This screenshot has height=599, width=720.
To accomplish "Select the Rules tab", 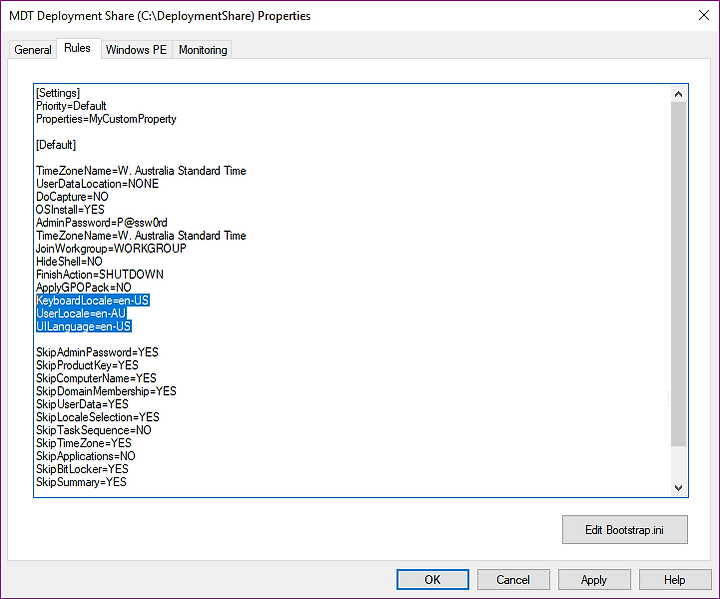I will [x=78, y=48].
